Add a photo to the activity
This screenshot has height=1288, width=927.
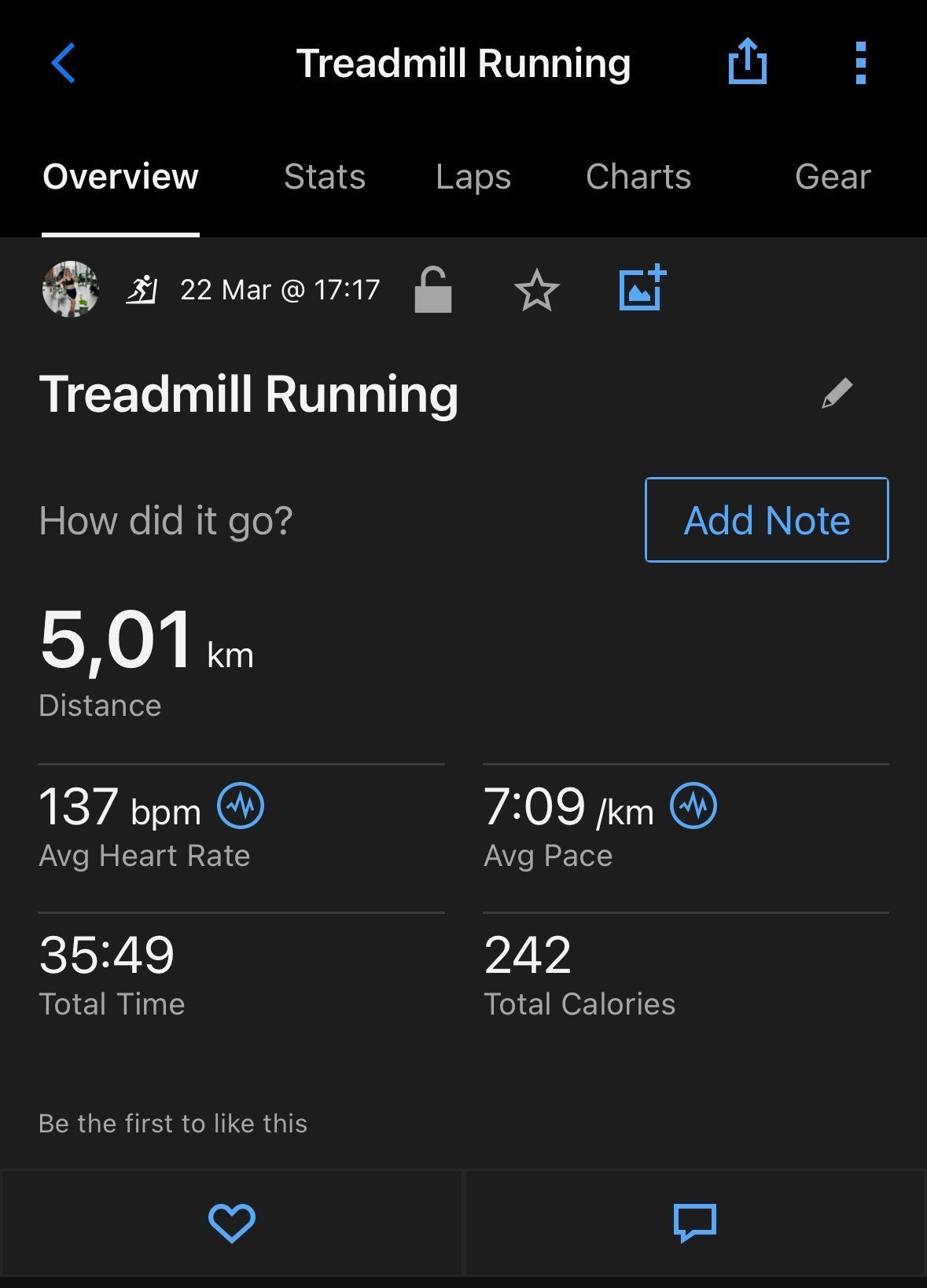coord(642,288)
